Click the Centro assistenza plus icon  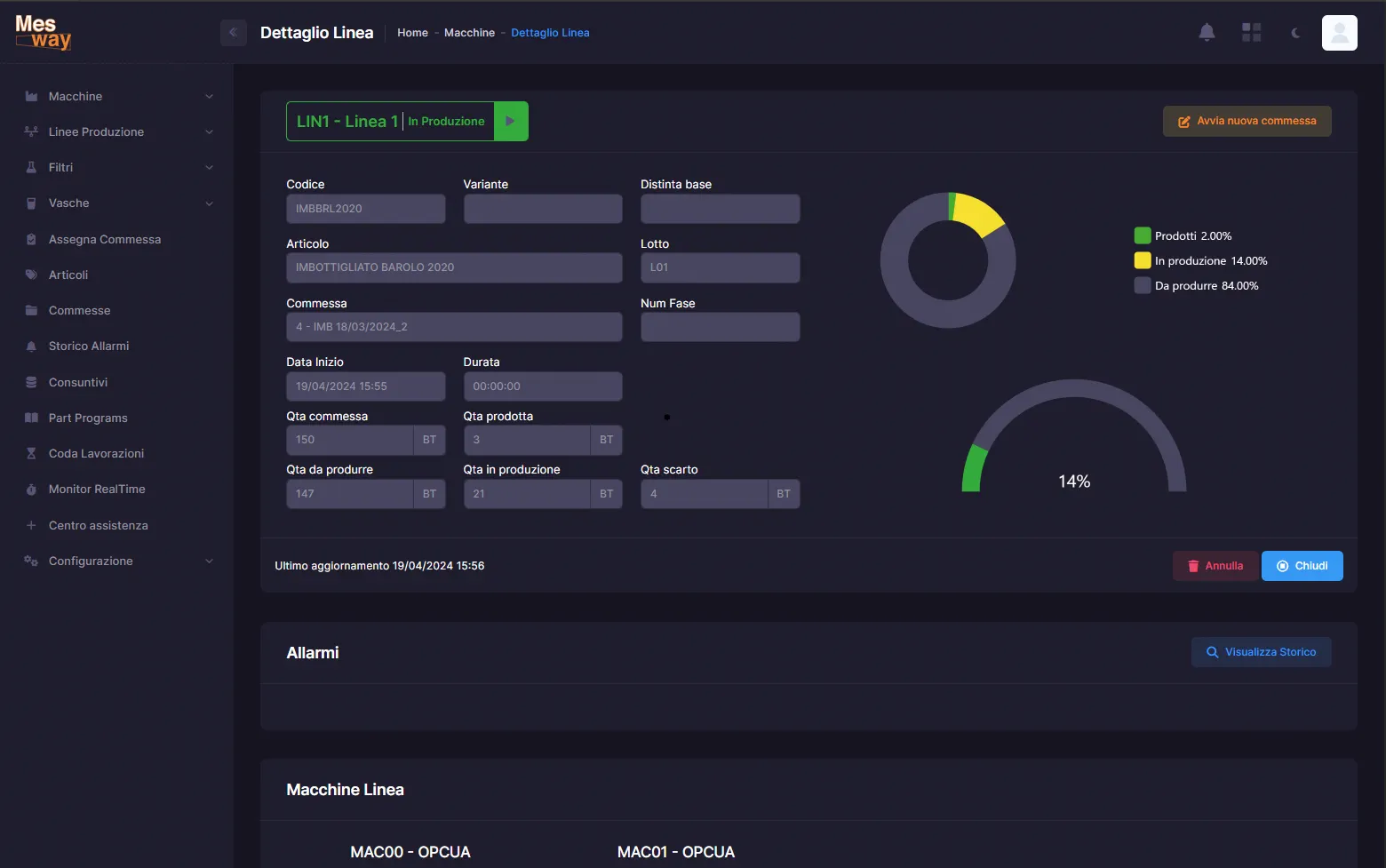point(31,525)
